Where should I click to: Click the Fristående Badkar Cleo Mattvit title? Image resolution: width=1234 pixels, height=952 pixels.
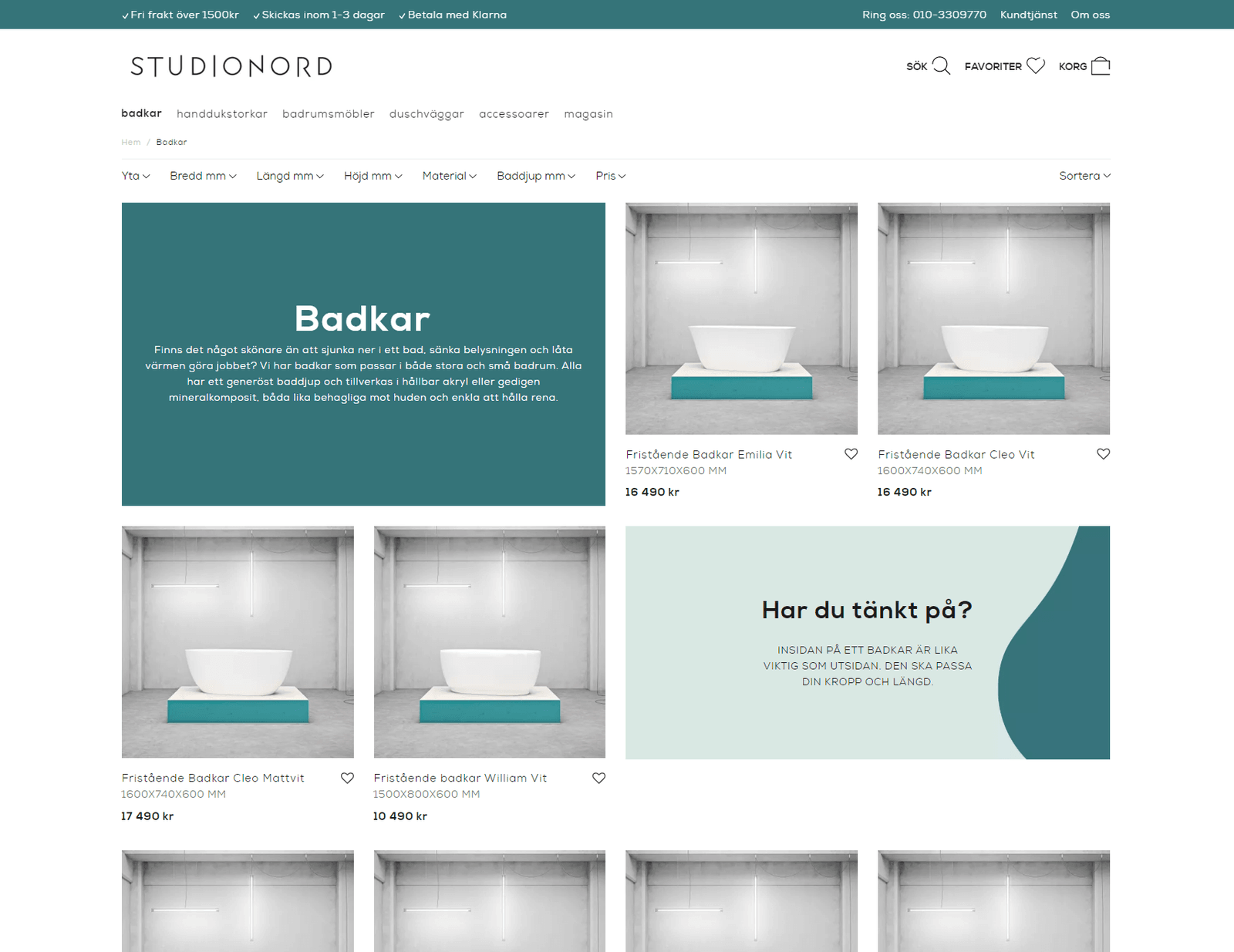click(x=213, y=779)
